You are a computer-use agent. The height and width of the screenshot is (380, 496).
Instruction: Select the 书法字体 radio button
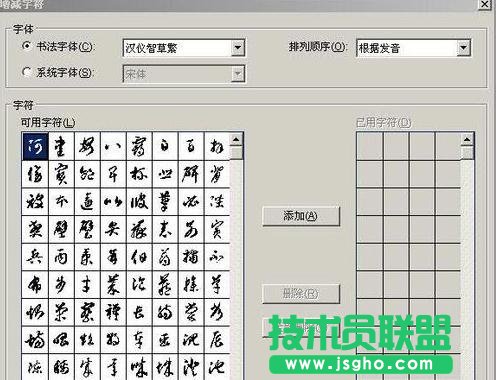[x=27, y=46]
